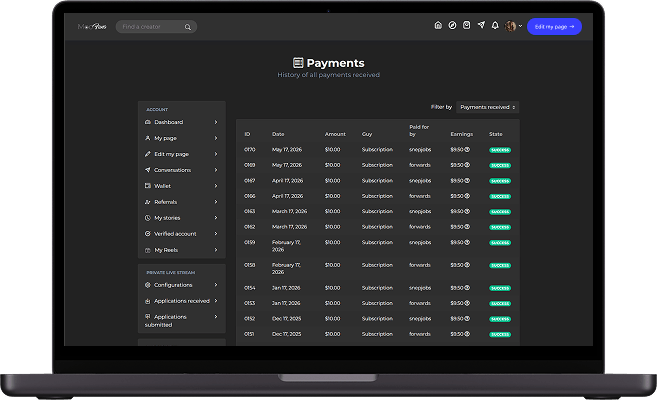This screenshot has height=401, width=657.
Task: Click earnings info icon for March 17 snepjobs row
Action: (467, 211)
